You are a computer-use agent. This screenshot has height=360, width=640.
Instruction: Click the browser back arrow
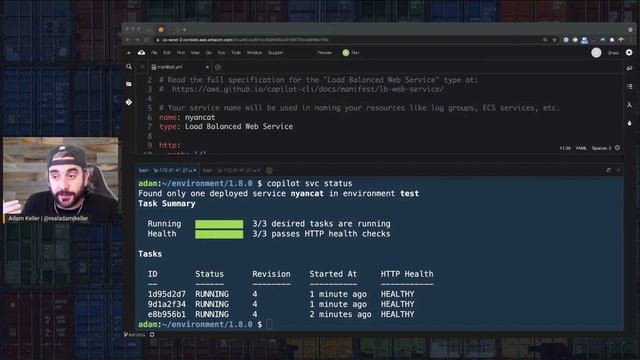click(128, 40)
